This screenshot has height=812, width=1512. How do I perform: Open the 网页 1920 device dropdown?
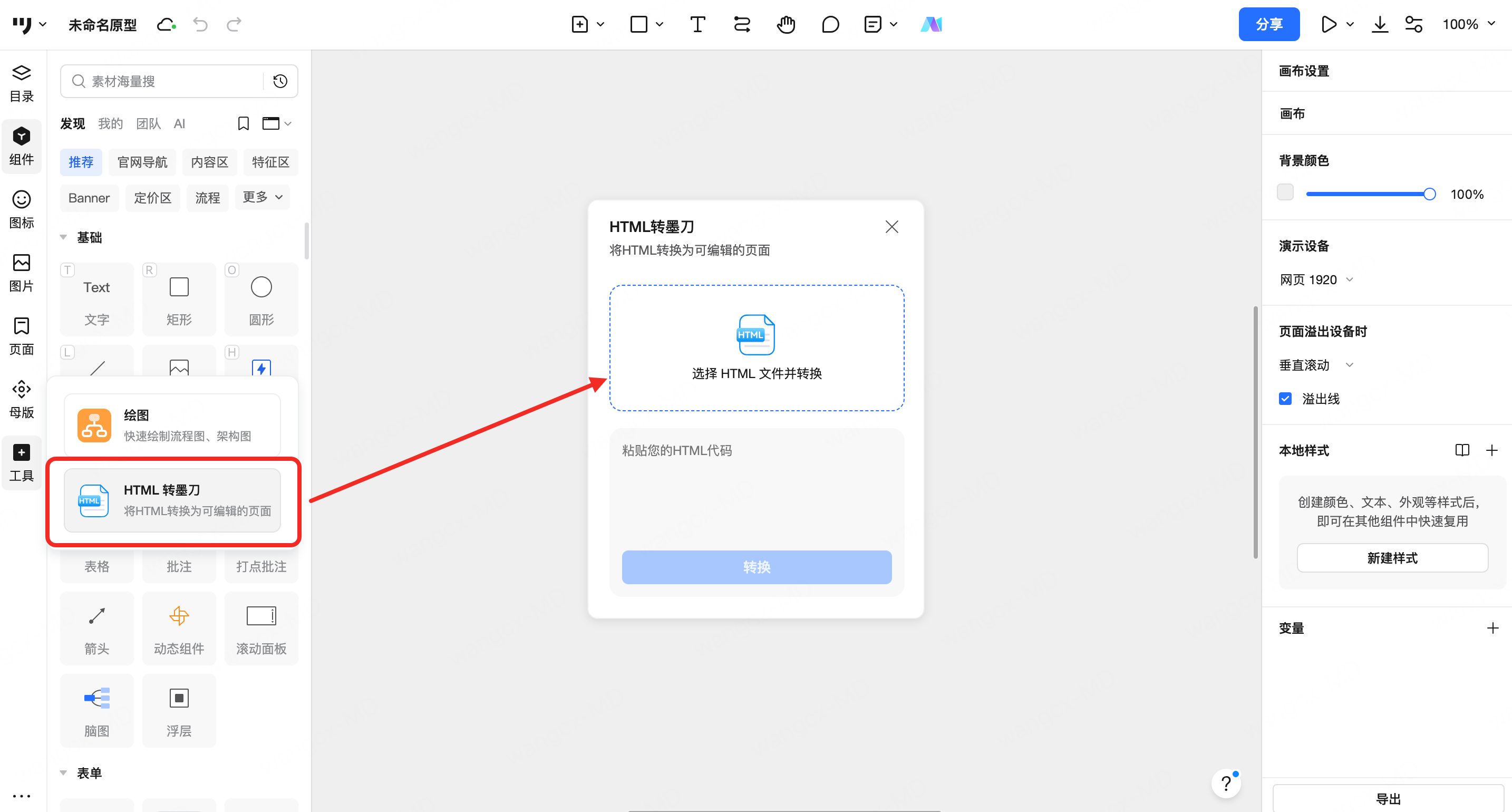(x=1316, y=279)
